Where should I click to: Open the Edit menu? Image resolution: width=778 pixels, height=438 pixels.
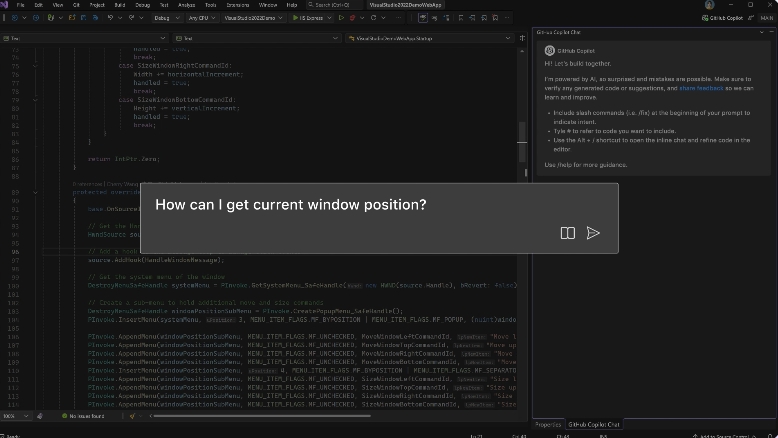[x=38, y=5]
